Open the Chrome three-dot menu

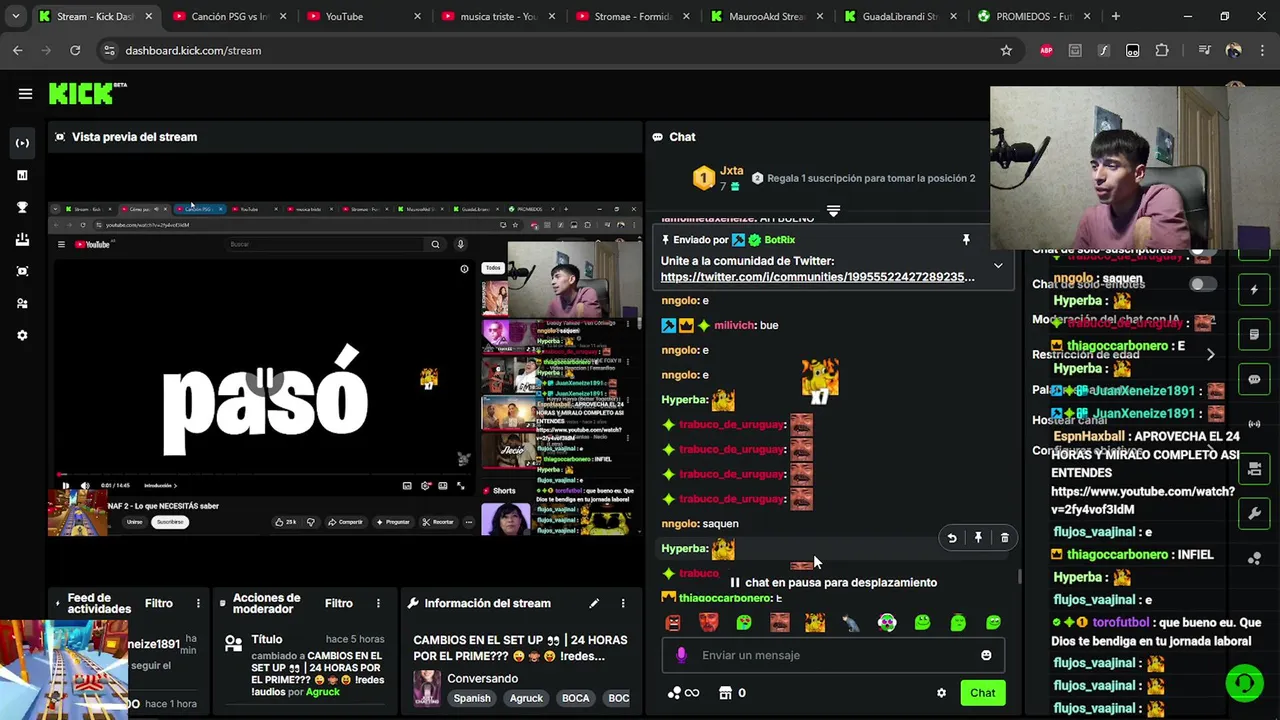click(x=1262, y=50)
